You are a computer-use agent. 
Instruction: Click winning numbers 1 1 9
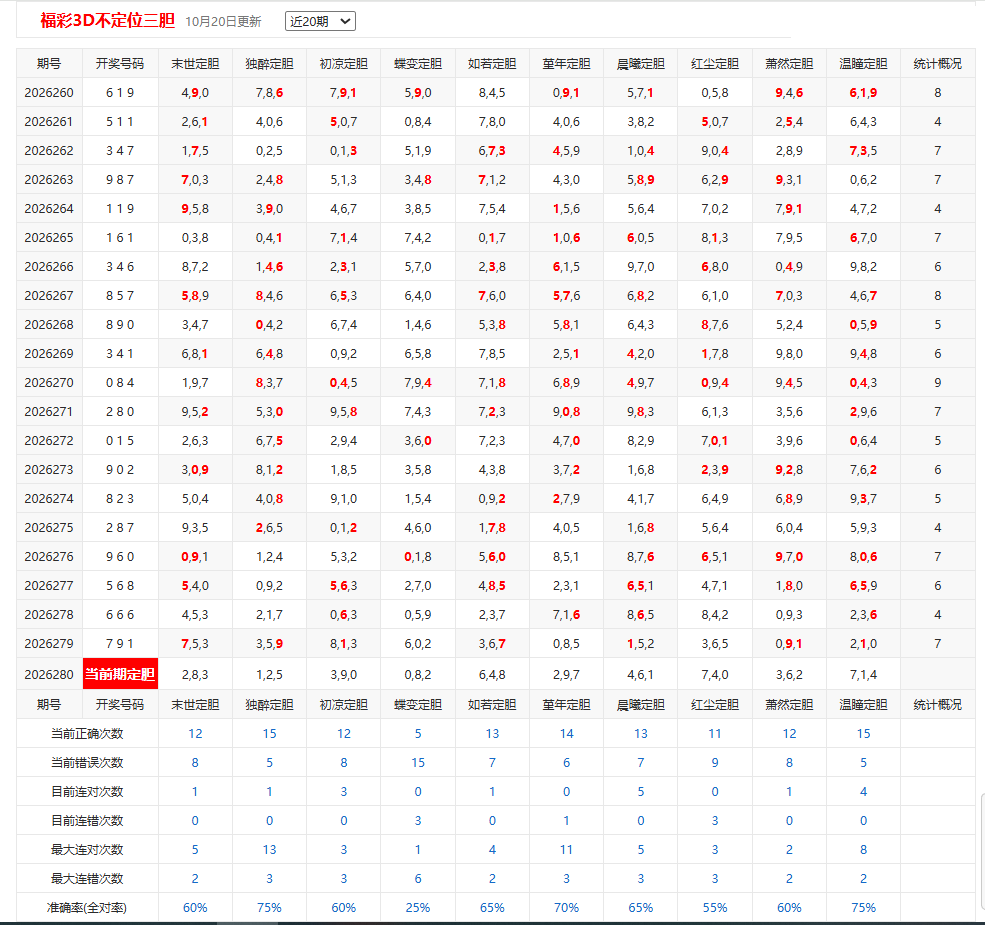[x=120, y=209]
